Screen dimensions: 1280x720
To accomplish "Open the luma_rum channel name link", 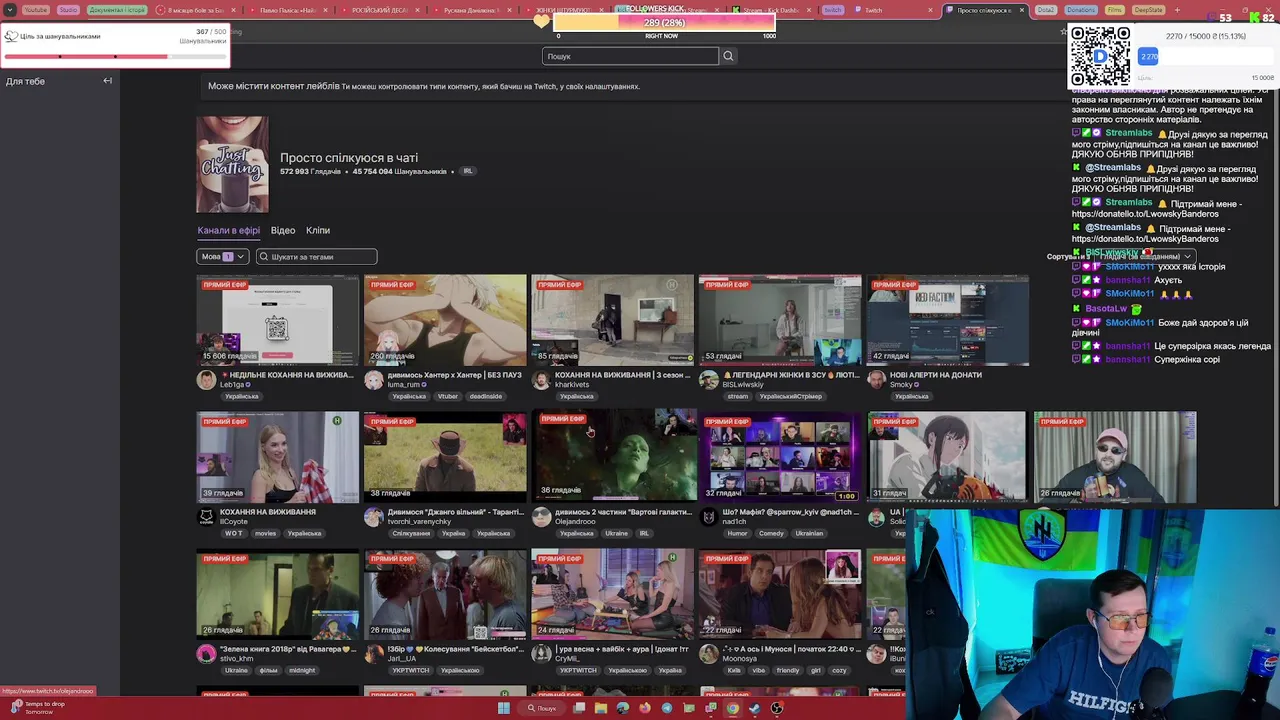I will pos(403,385).
